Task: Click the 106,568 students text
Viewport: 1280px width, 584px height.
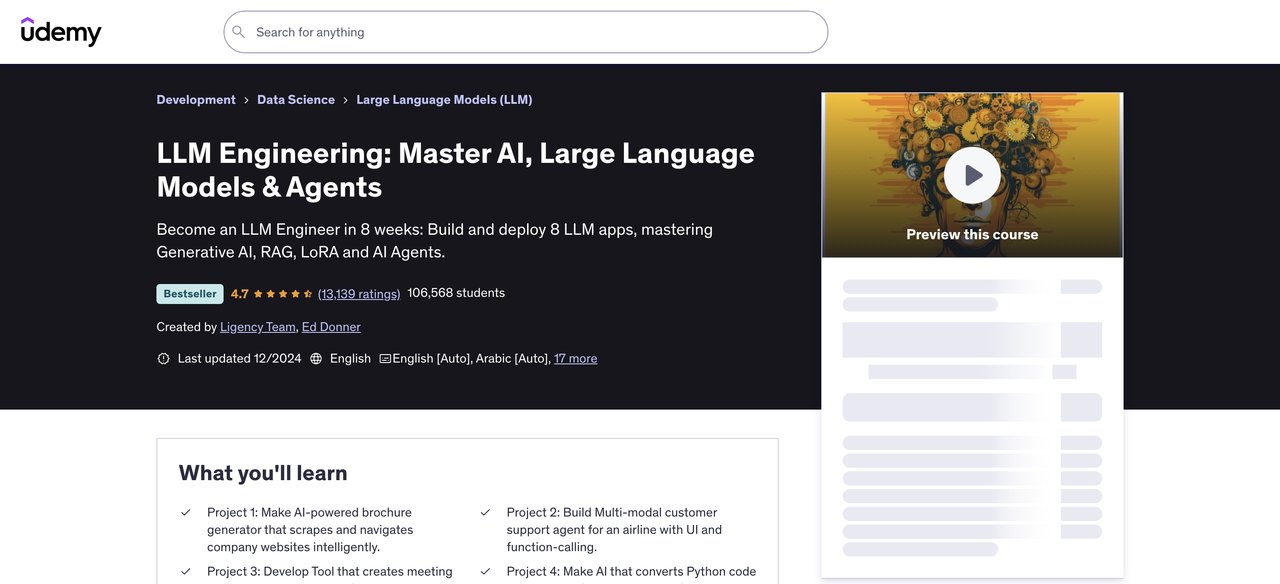Action: pos(456,293)
